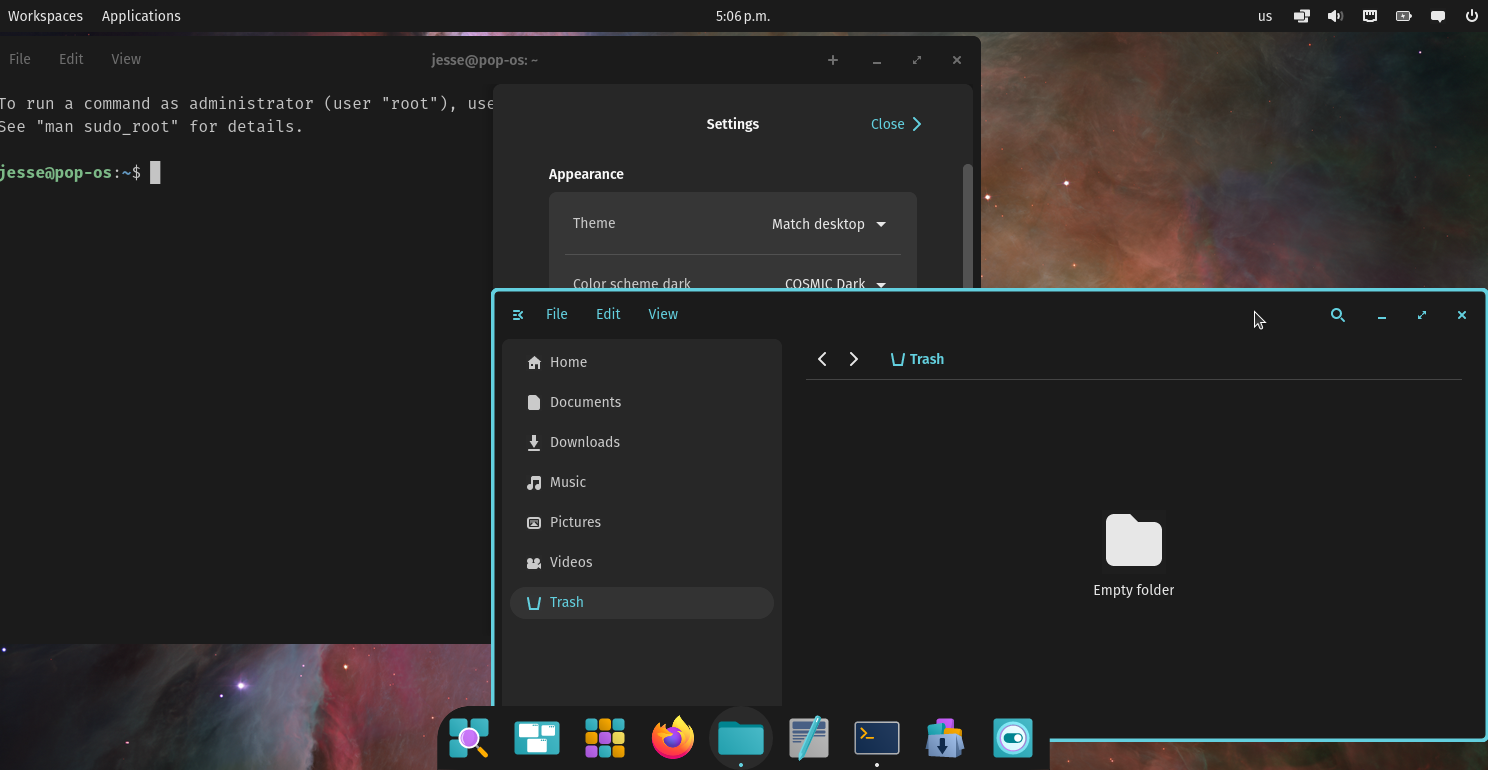Image resolution: width=1488 pixels, height=770 pixels.
Task: Expand Color scheme dark dropdown
Action: point(835,284)
